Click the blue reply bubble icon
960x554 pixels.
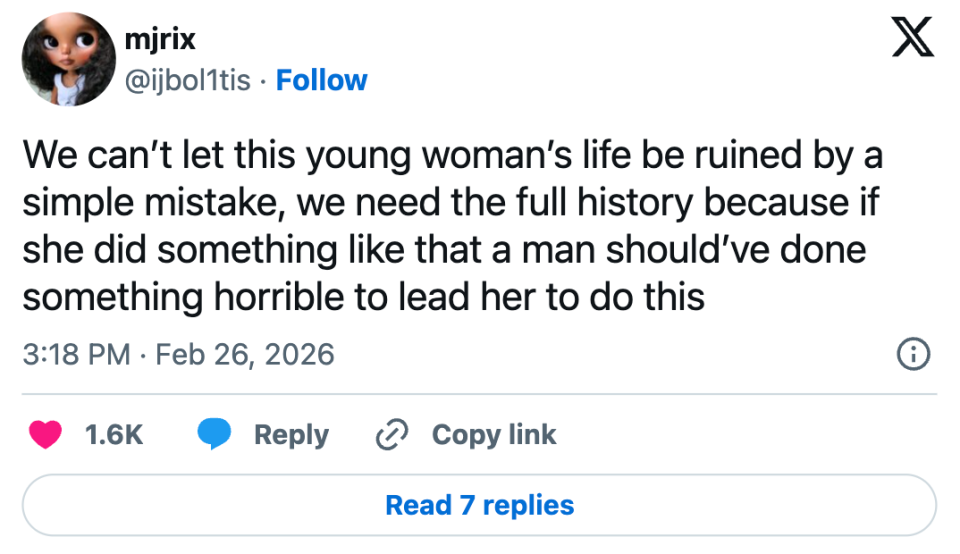click(x=214, y=435)
